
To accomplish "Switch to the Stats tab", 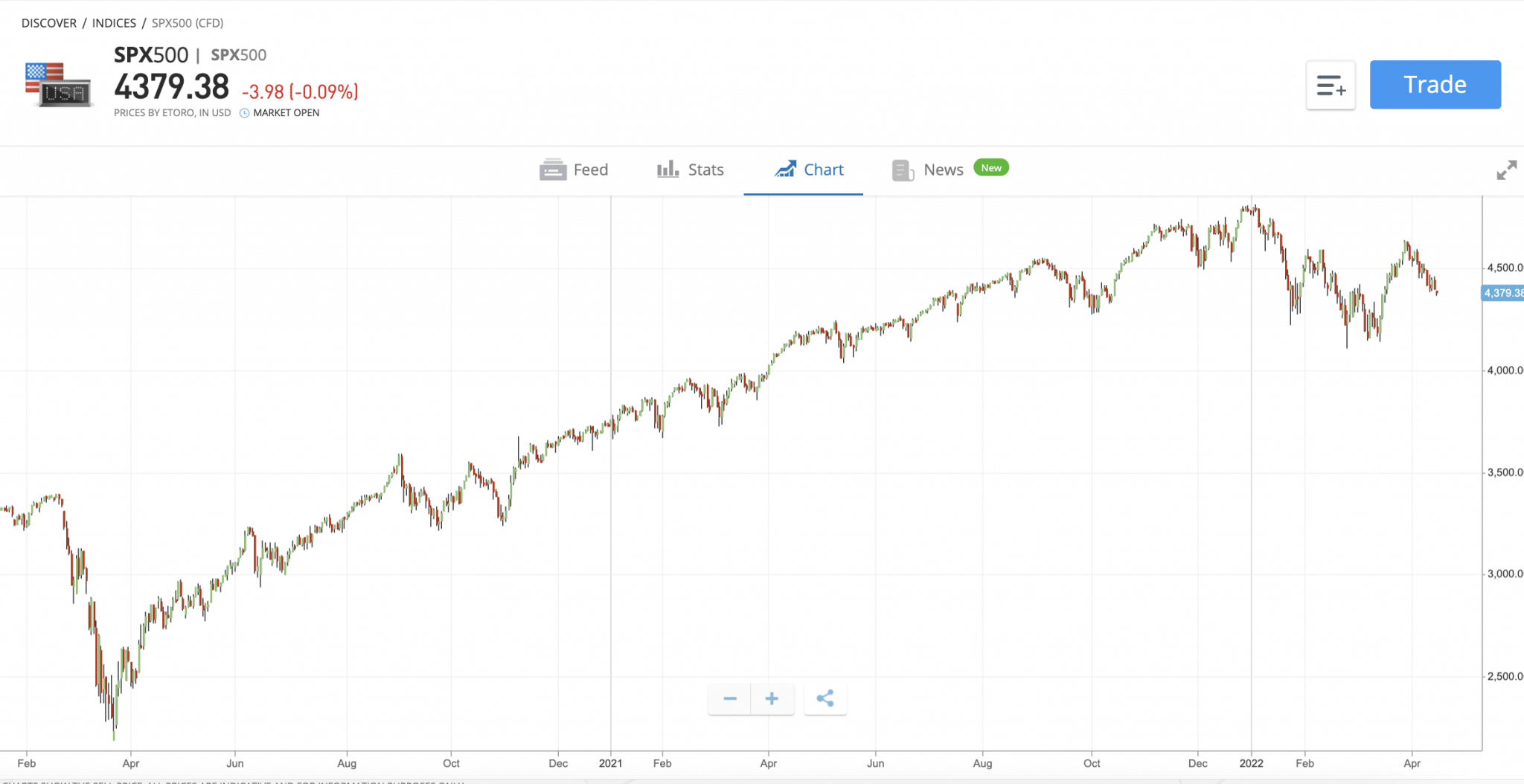I will click(x=690, y=170).
